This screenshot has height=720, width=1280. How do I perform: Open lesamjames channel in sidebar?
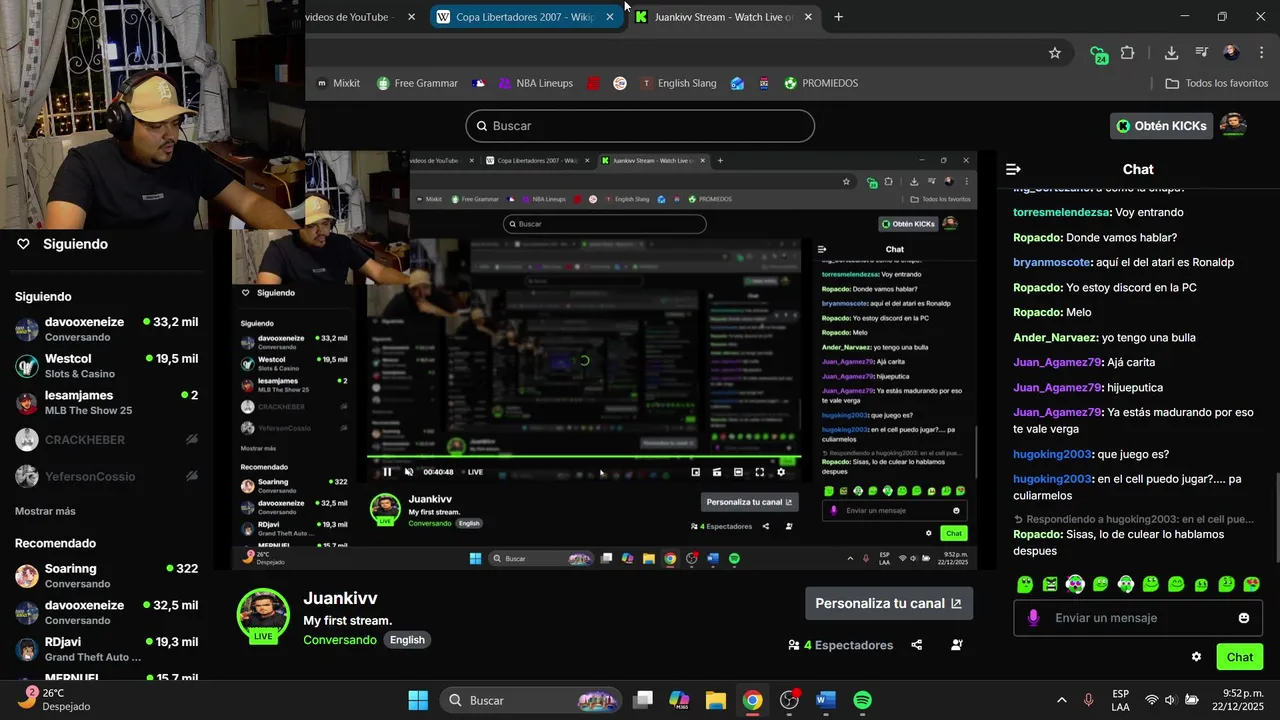(x=106, y=402)
